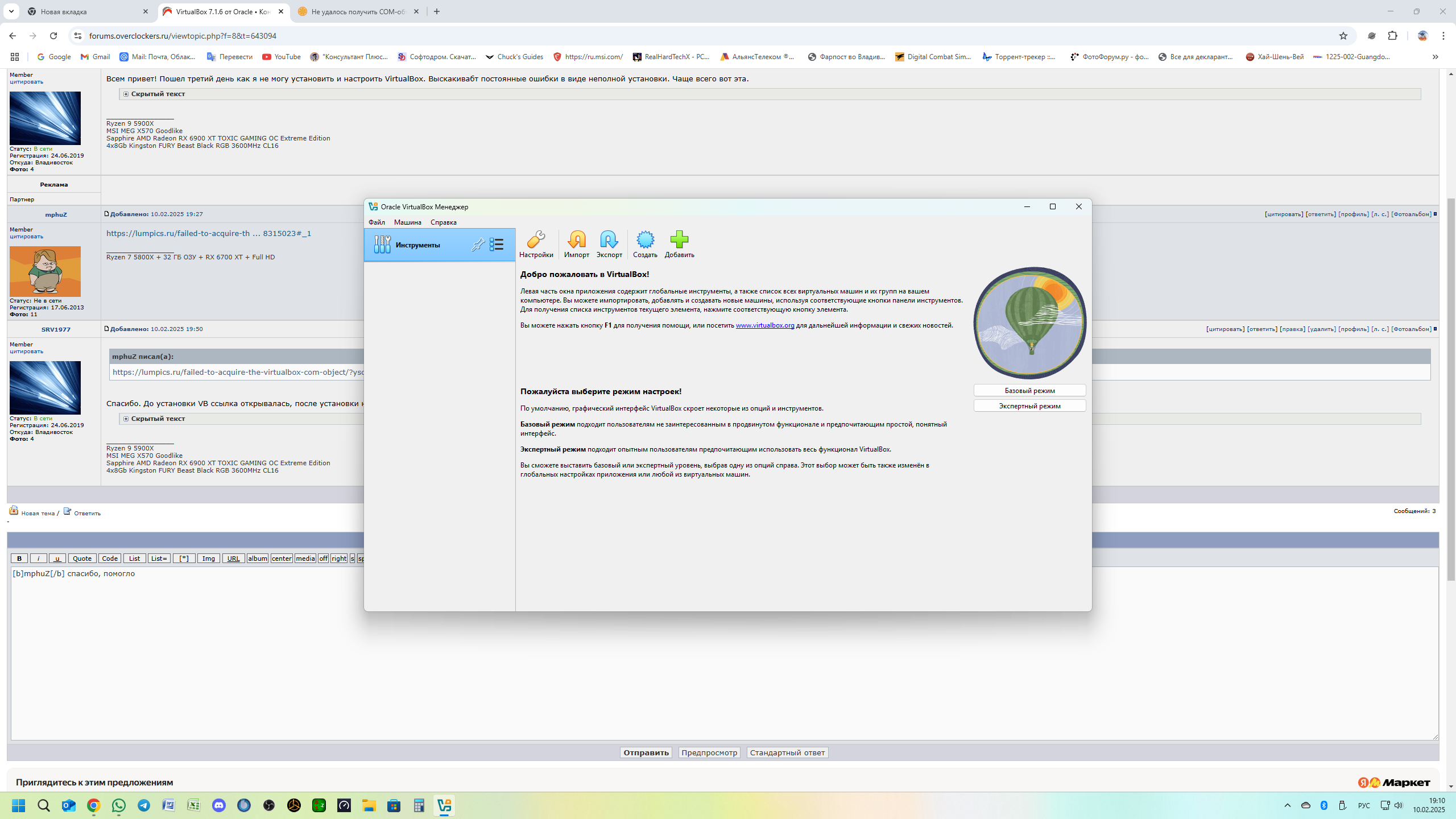Open the Файл menu in VirtualBox
Screen dimensions: 1456x819
click(x=377, y=222)
